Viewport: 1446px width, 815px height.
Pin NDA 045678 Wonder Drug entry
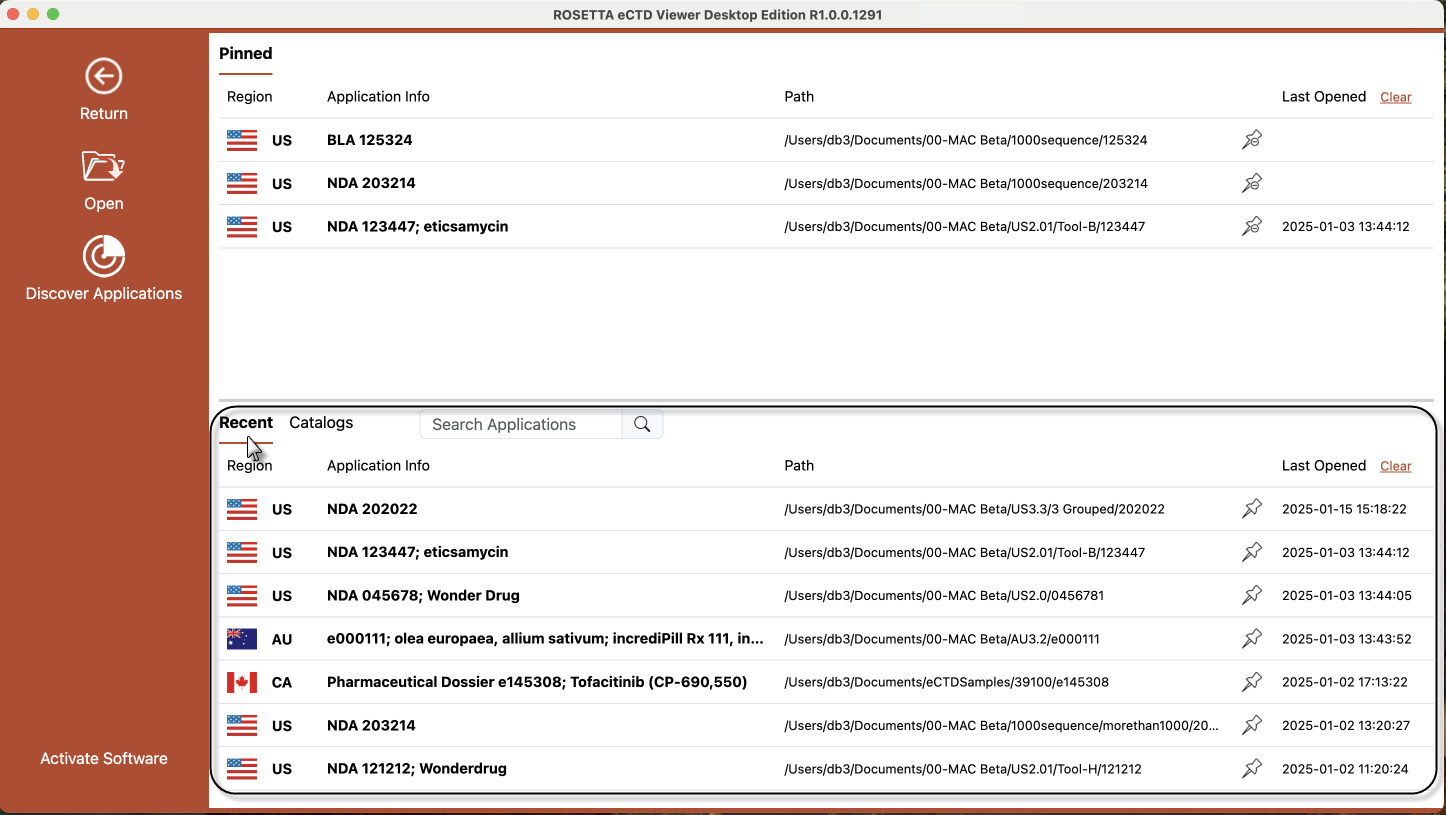tap(1251, 596)
